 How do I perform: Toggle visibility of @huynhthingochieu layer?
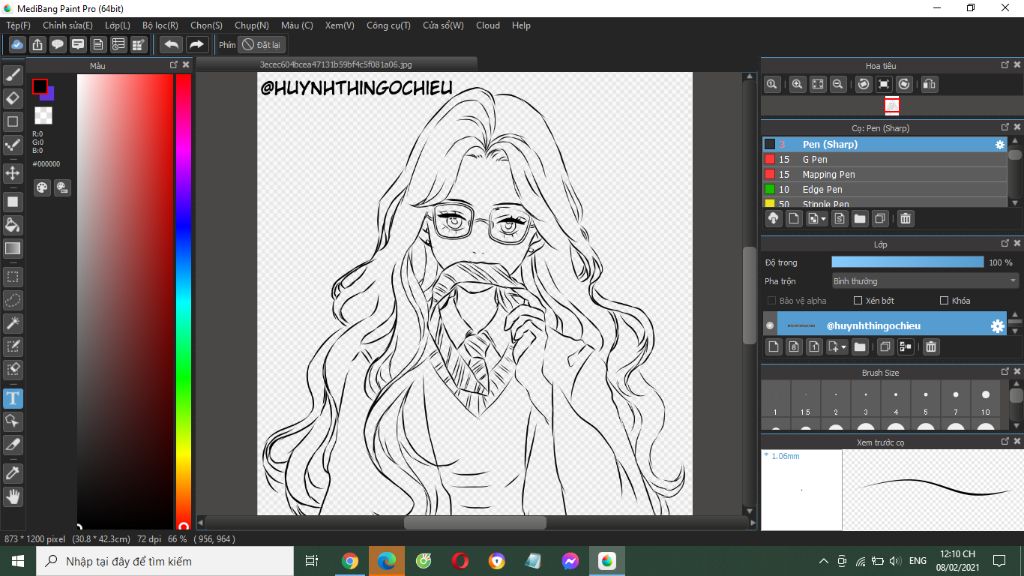[770, 325]
